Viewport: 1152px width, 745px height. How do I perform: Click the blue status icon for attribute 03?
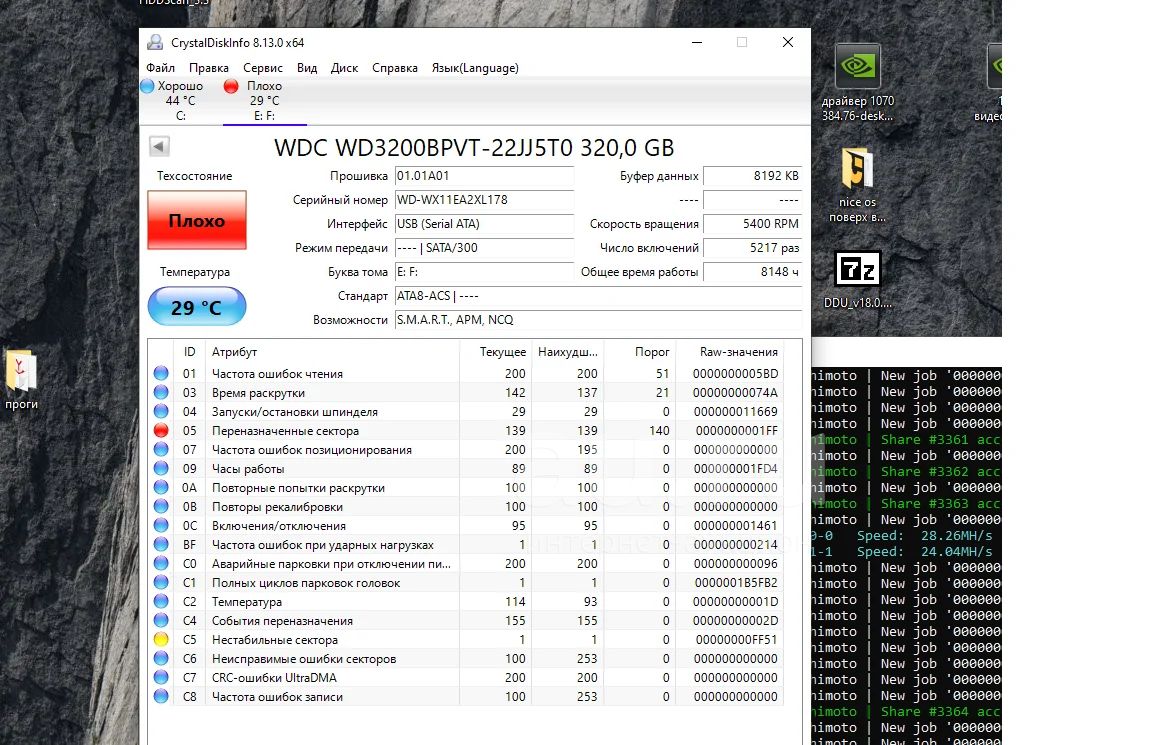pos(161,392)
